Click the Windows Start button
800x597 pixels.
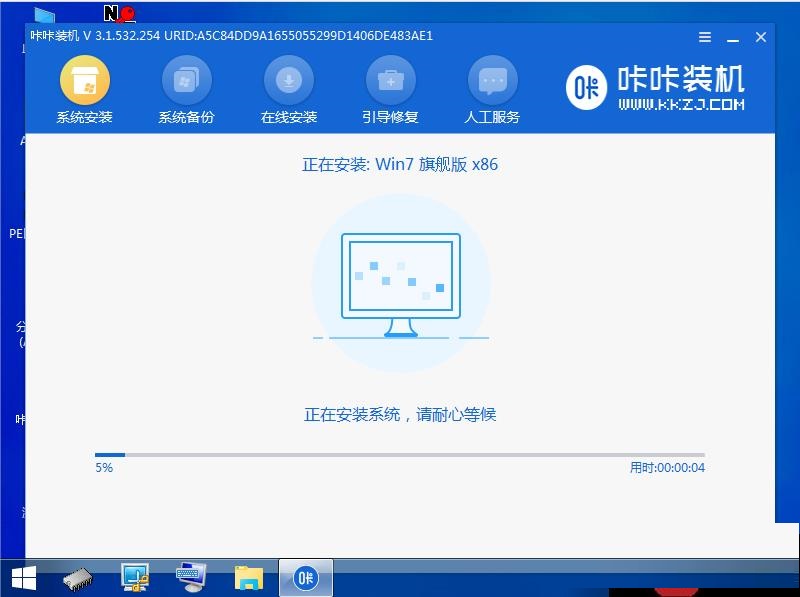[x=24, y=577]
